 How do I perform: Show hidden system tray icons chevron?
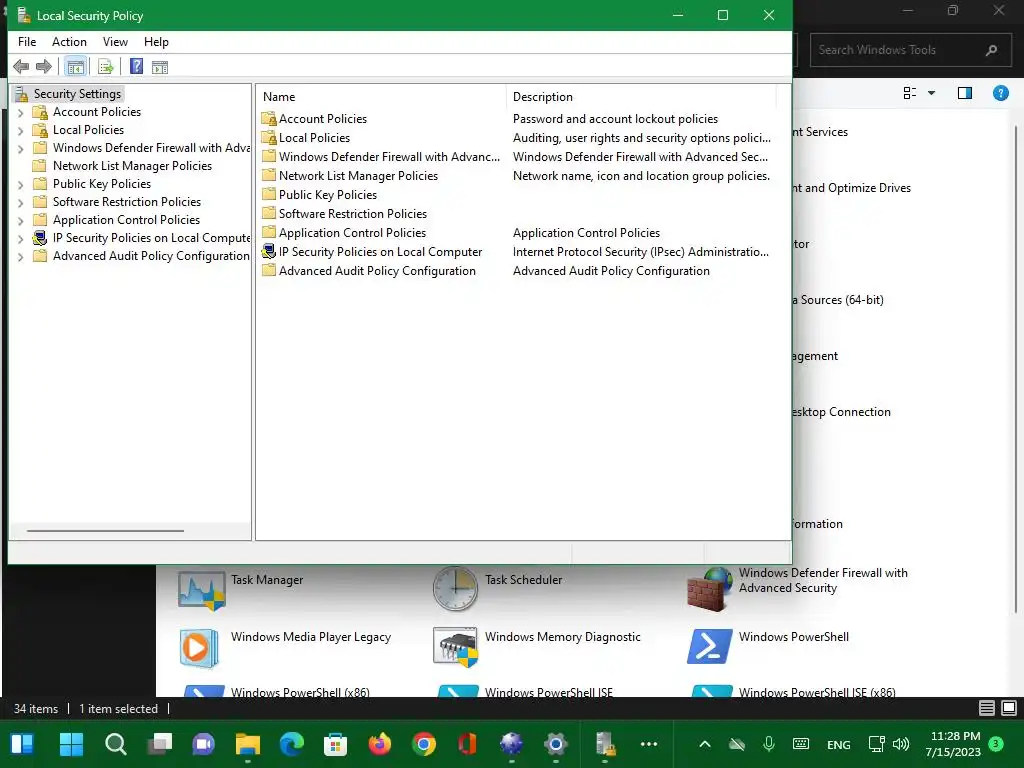pos(705,744)
